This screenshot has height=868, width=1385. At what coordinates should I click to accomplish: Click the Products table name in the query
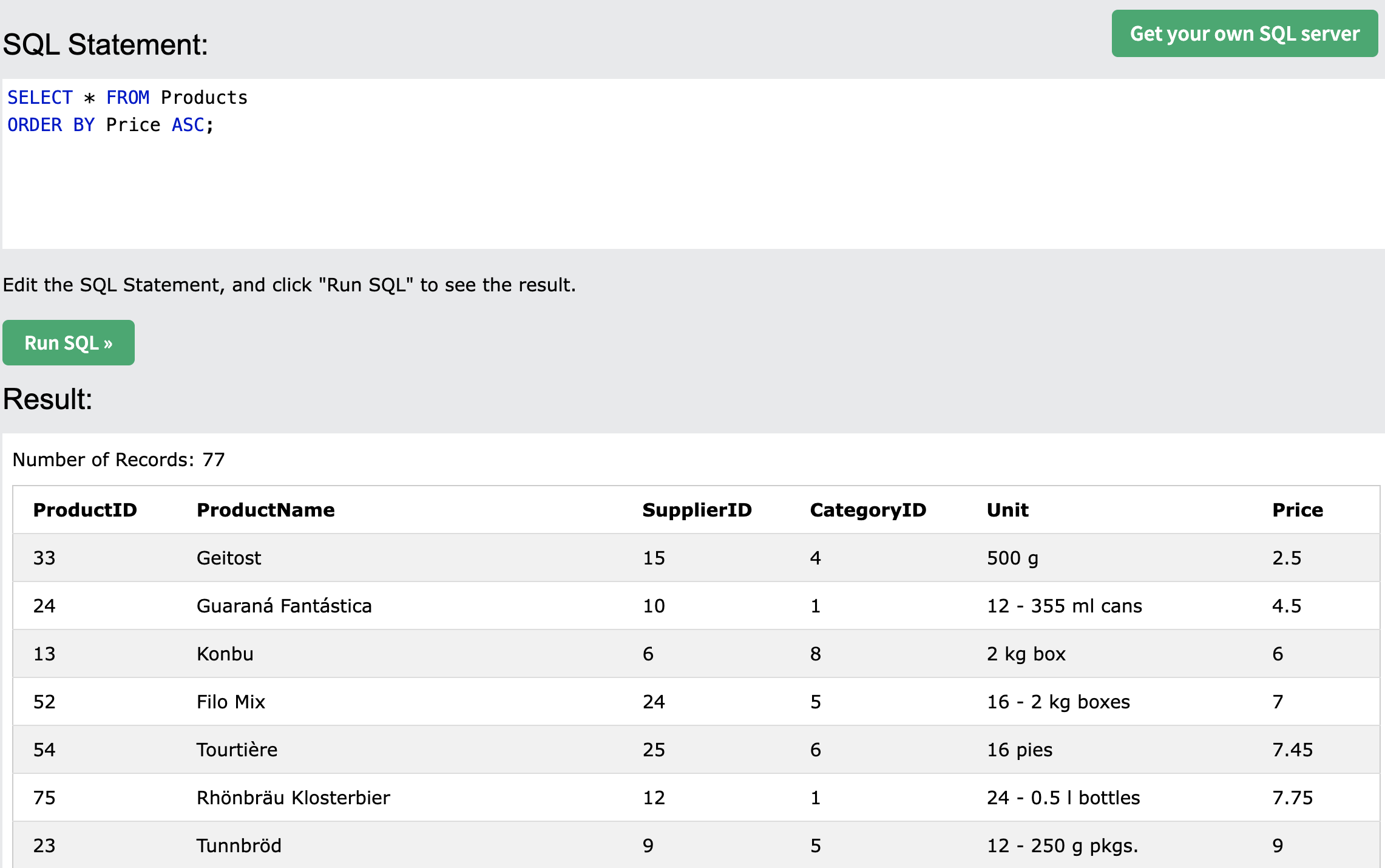point(204,98)
